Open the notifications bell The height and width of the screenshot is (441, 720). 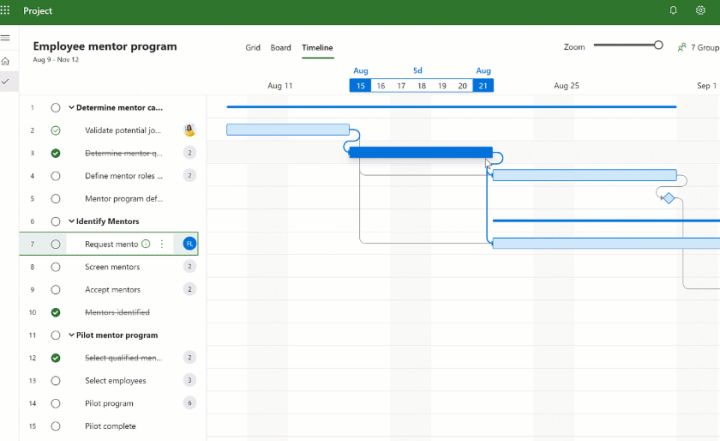pos(672,11)
